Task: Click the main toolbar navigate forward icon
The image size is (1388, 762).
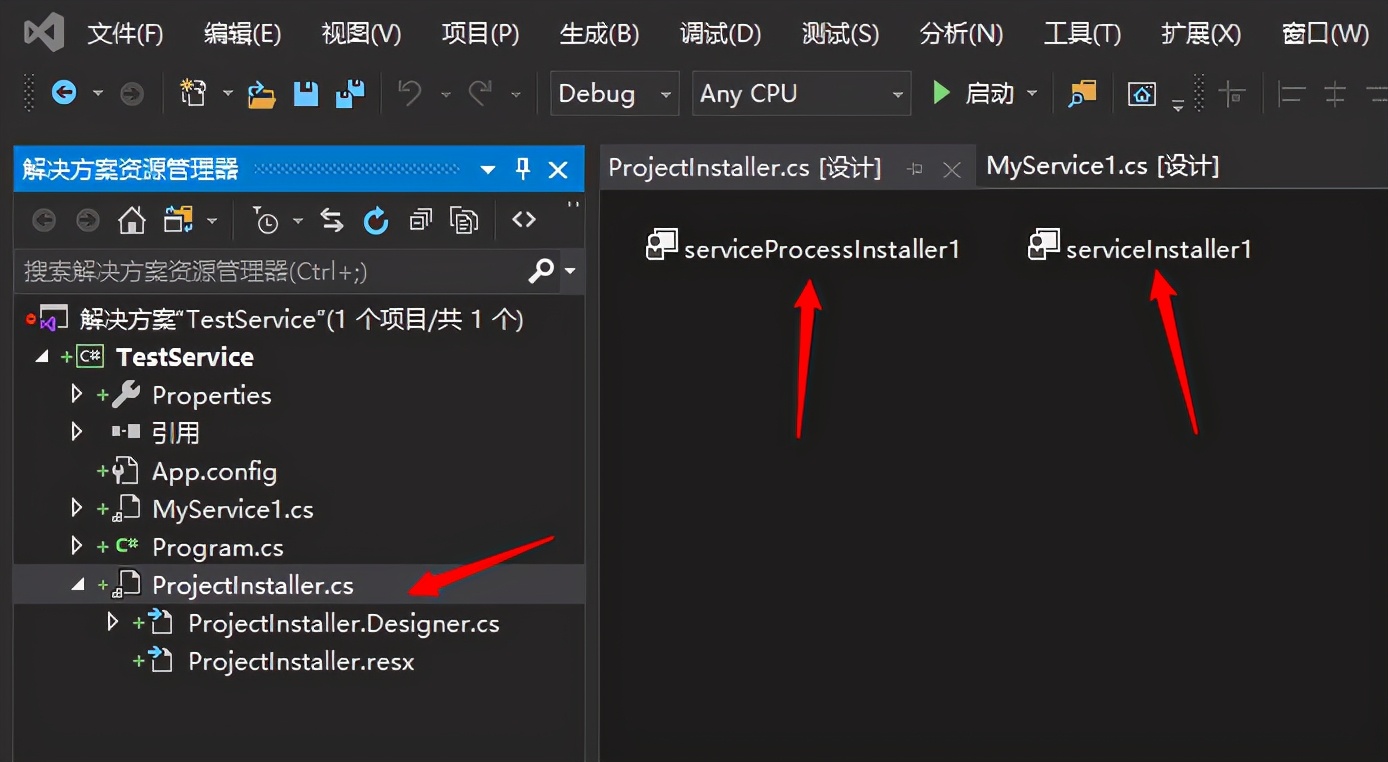Action: click(x=131, y=94)
